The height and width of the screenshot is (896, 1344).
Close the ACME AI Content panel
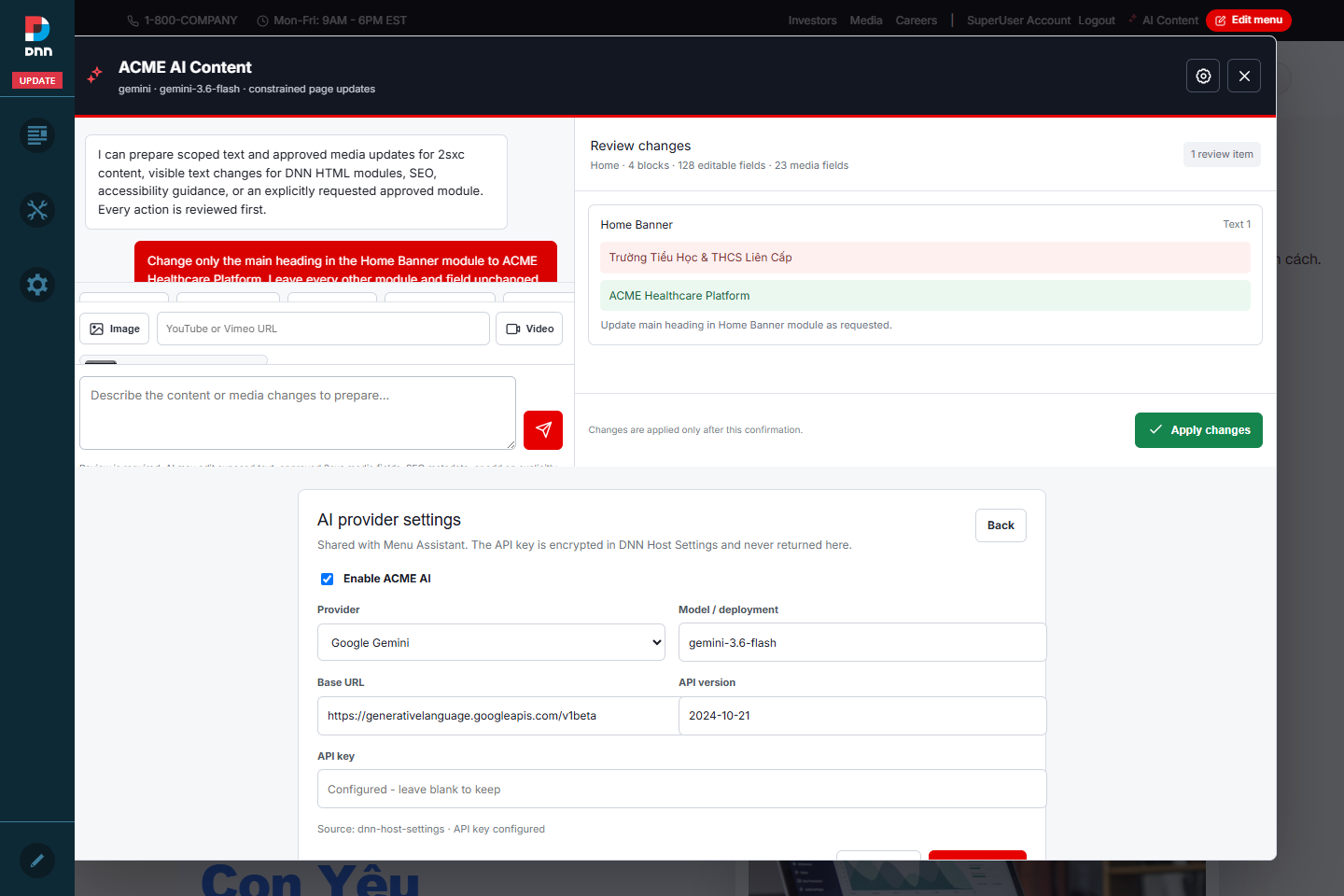point(1244,76)
